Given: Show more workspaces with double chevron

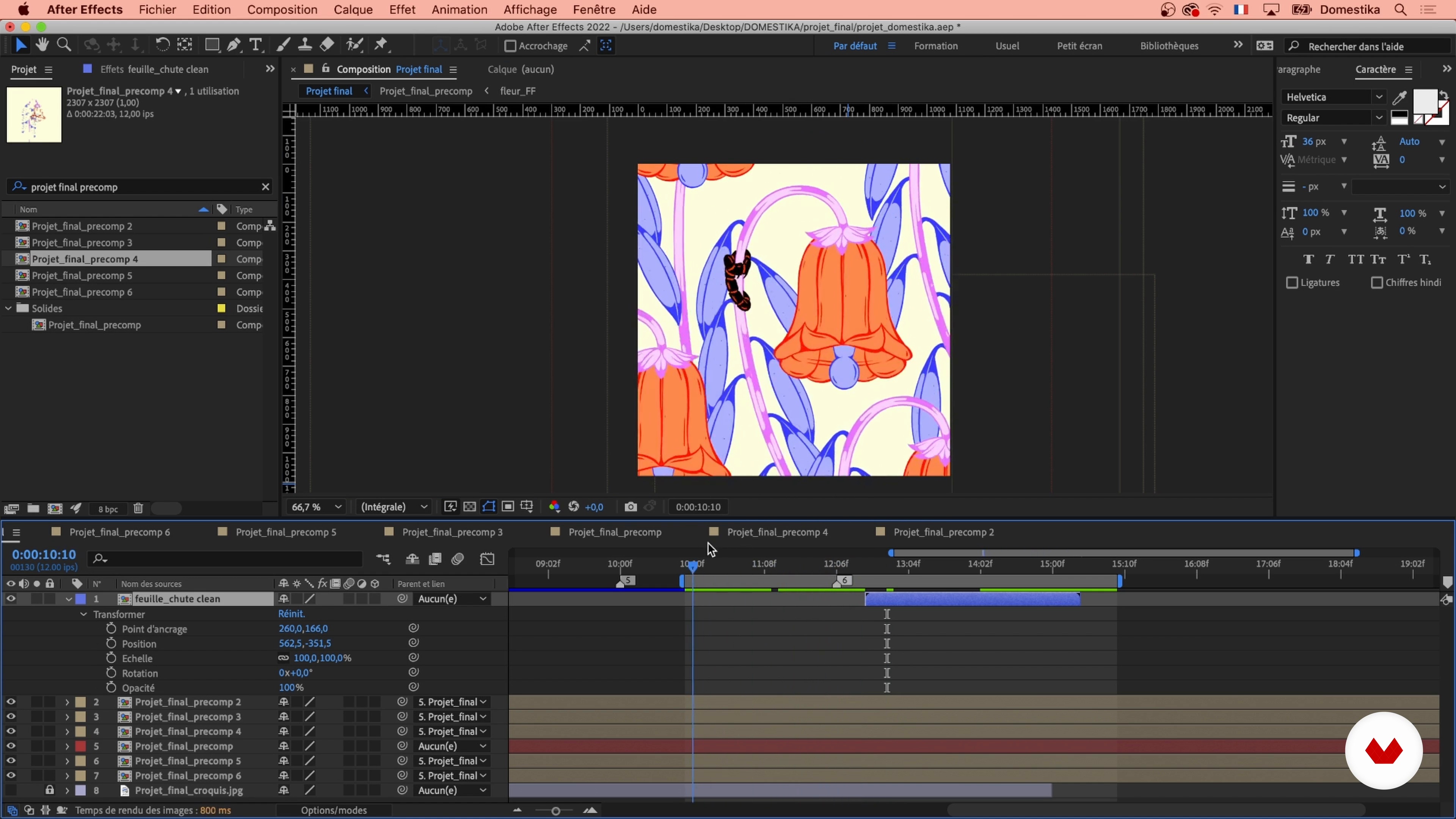Looking at the screenshot, I should coord(1238,45).
